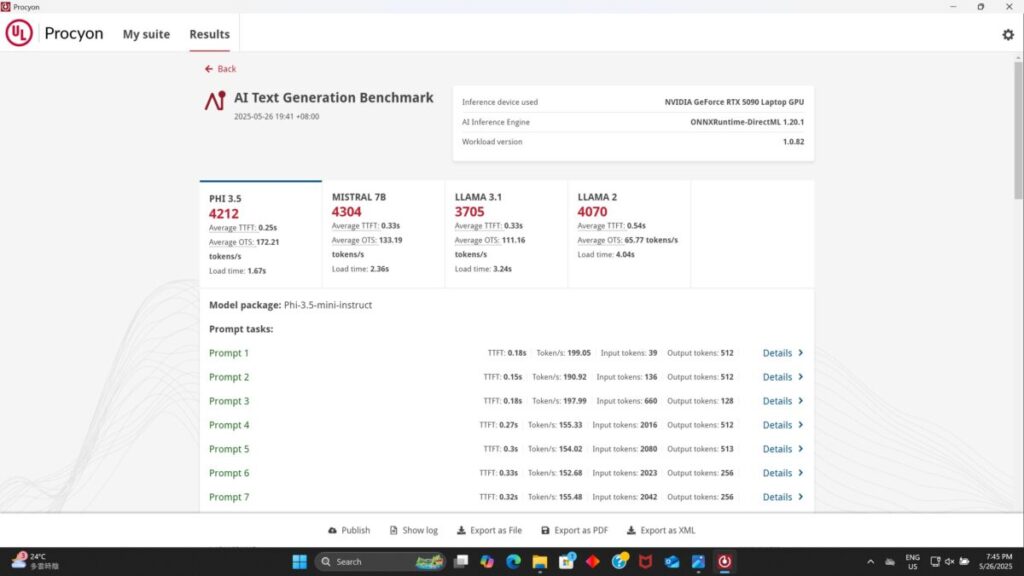Click the taskbar Search box
Viewport: 1024px width, 576px height.
380,562
